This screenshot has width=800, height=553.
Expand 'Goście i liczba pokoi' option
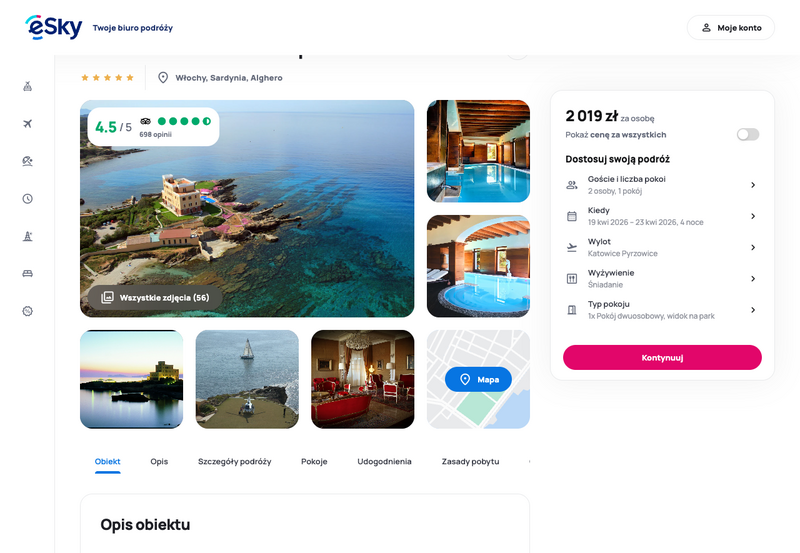coord(662,185)
